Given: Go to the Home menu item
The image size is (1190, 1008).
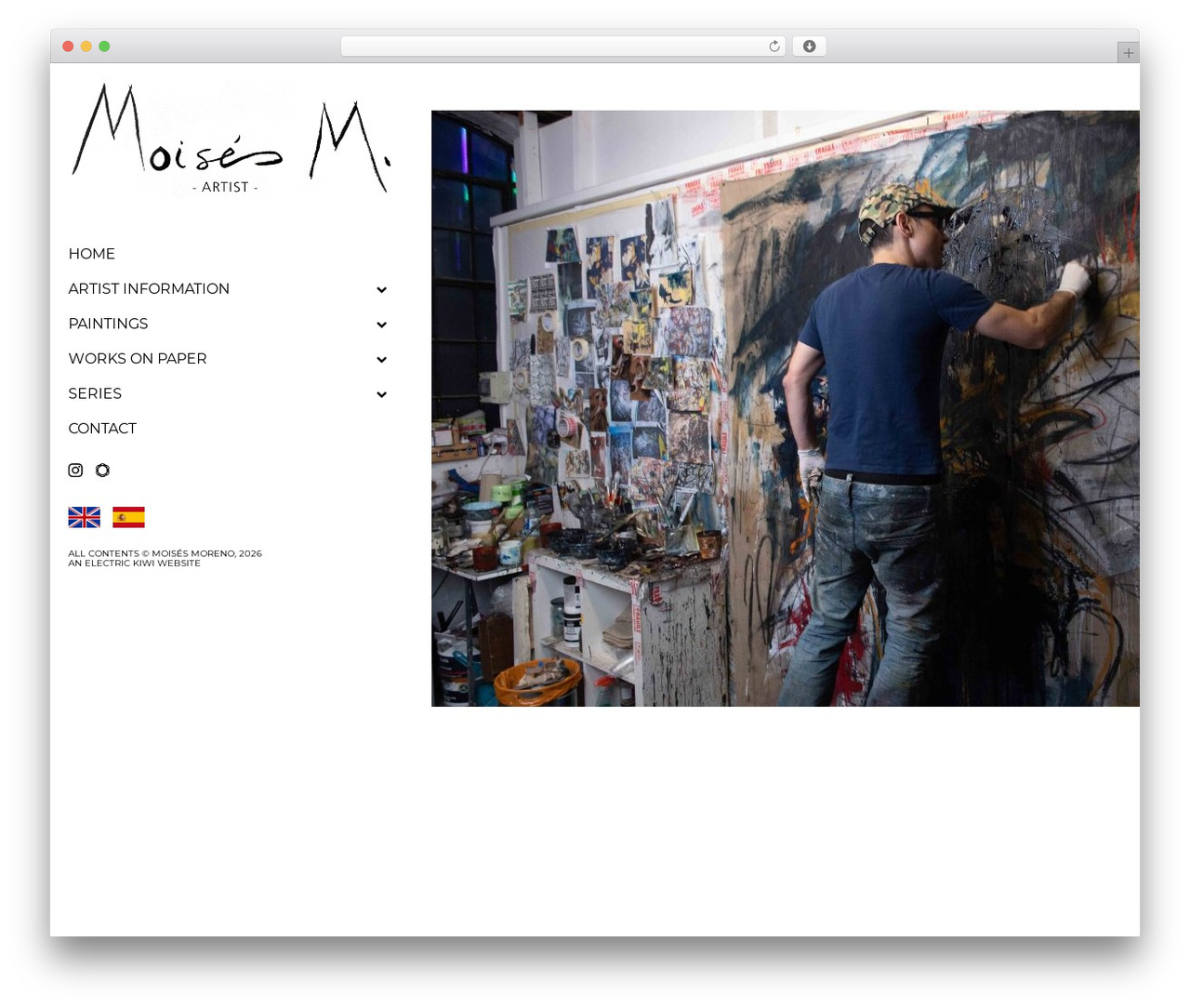Looking at the screenshot, I should (91, 254).
